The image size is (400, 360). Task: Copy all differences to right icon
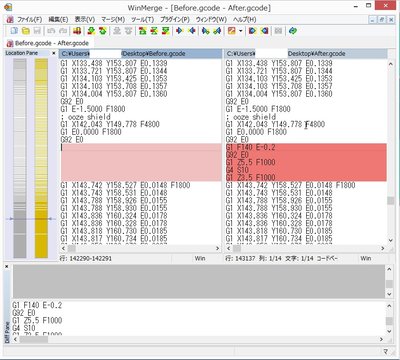(x=253, y=31)
